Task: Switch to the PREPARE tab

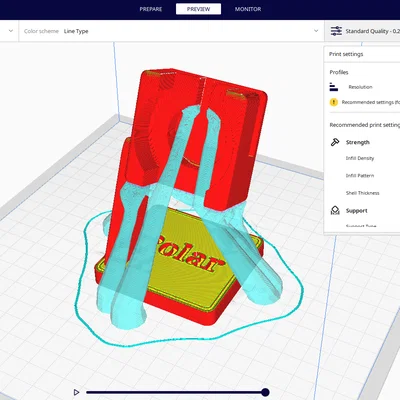Action: tap(151, 9)
